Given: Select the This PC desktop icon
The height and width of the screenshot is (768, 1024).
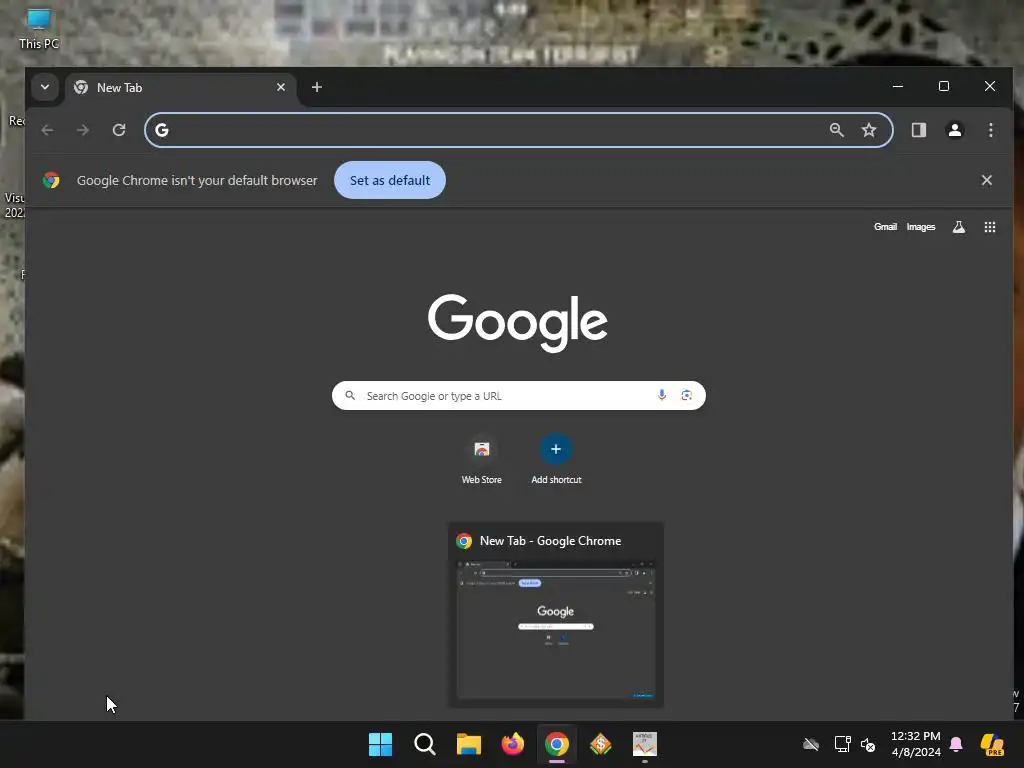Looking at the screenshot, I should [x=39, y=29].
